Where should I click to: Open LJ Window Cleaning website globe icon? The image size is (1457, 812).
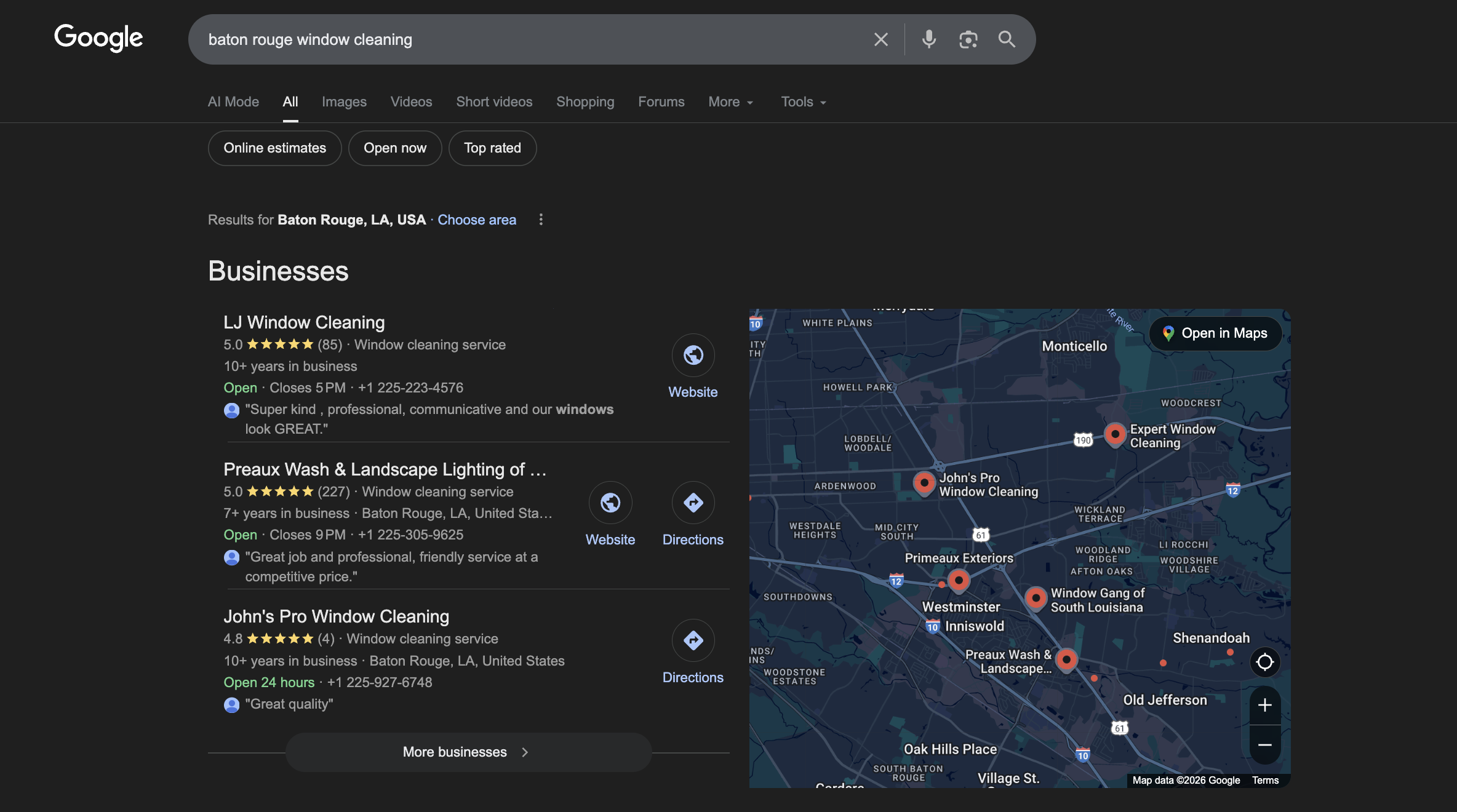tap(693, 356)
